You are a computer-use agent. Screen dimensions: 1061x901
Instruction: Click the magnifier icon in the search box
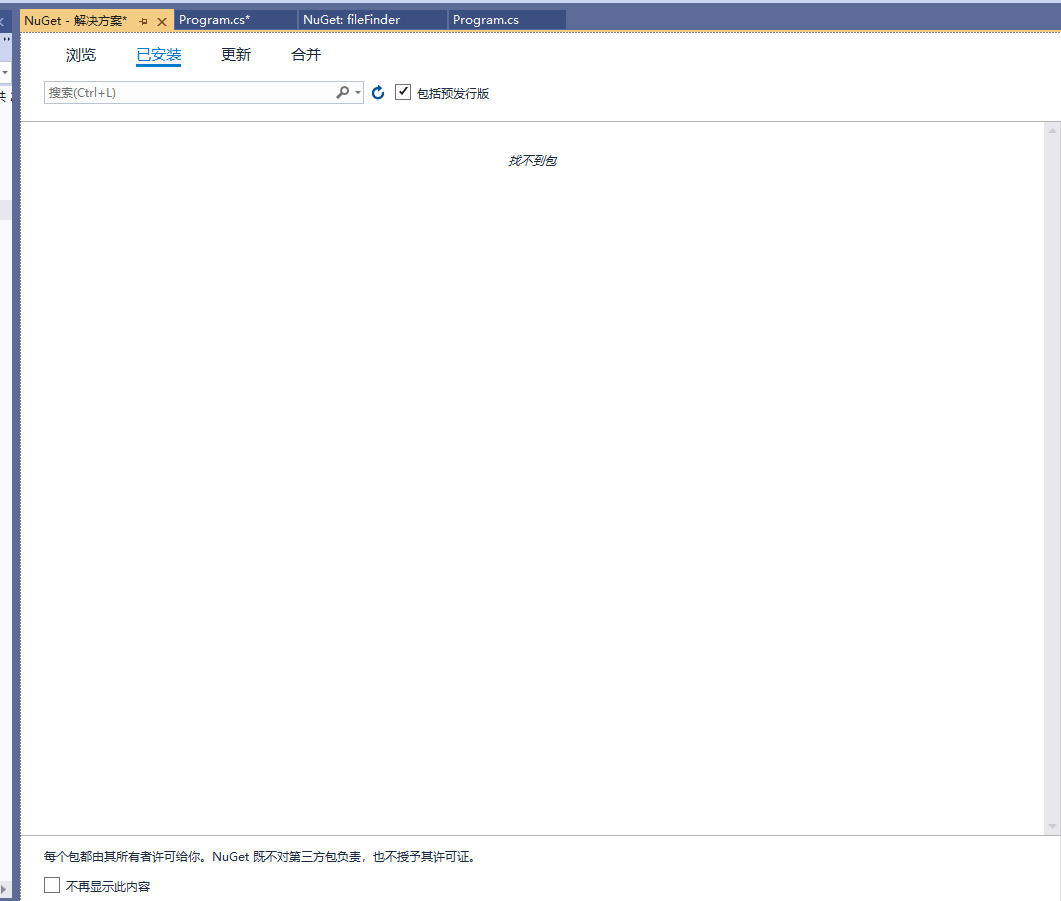[x=342, y=91]
